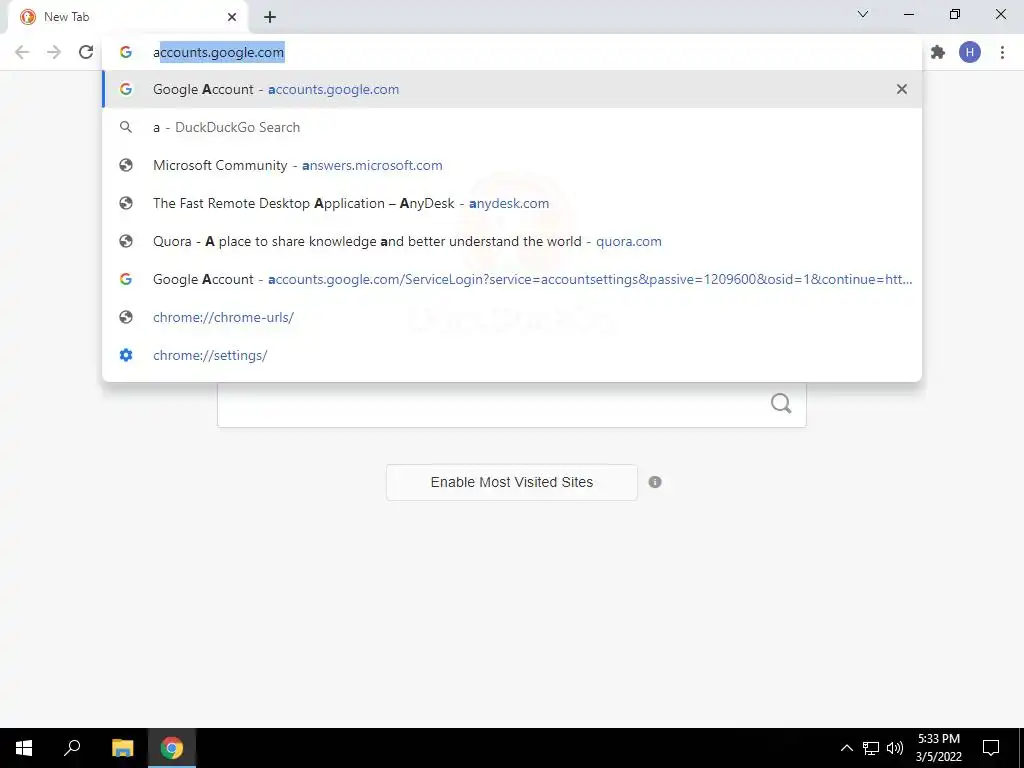Open the tab search chevron
This screenshot has height=768, width=1024.
pyautogui.click(x=863, y=14)
